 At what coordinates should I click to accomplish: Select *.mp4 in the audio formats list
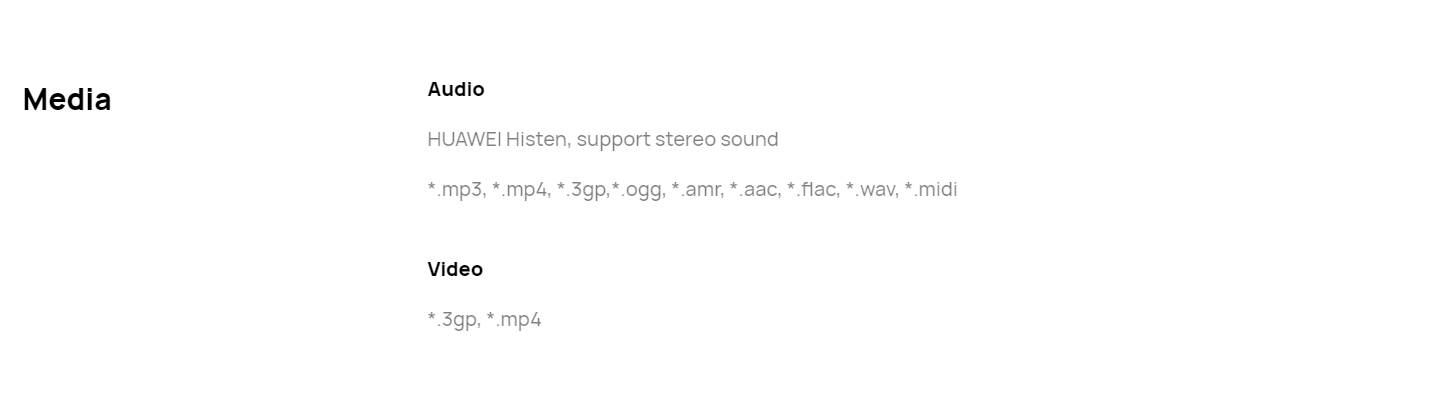tap(518, 190)
